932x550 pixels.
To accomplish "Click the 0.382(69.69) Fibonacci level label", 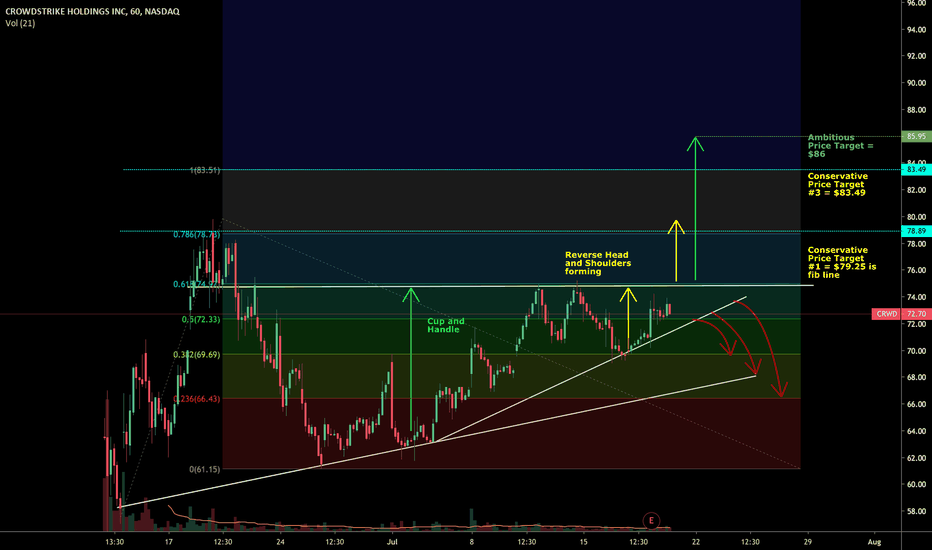I will (x=197, y=355).
